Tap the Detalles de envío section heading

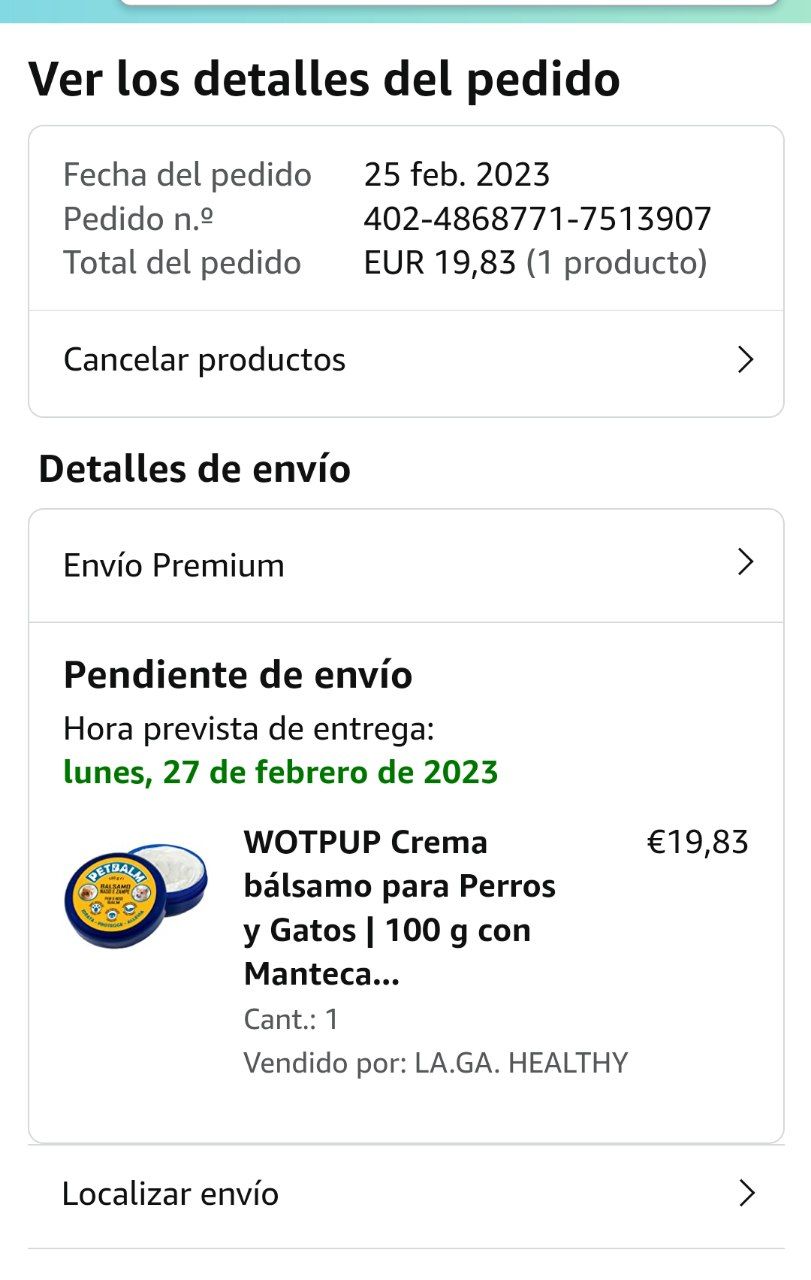click(x=194, y=469)
